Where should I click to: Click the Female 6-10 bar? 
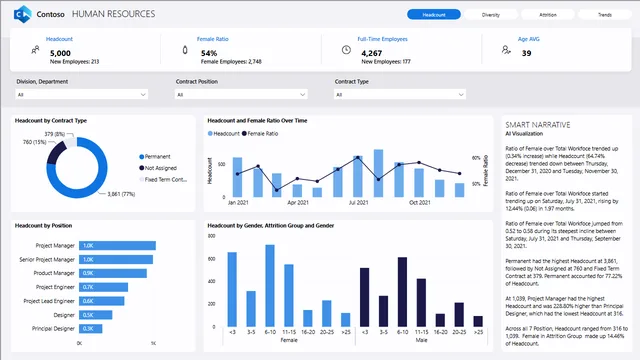coord(270,286)
